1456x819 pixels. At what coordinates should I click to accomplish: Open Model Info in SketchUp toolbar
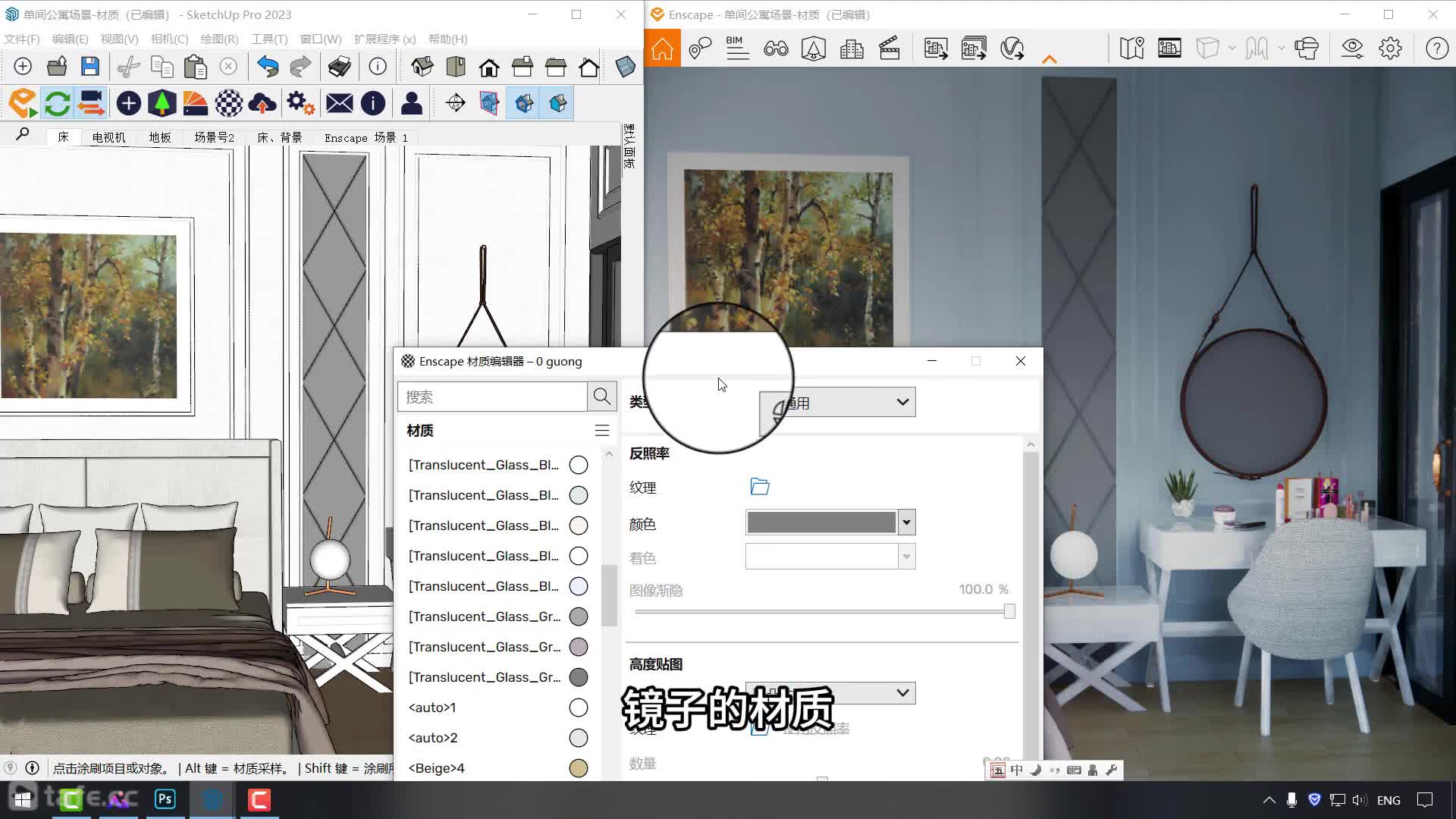378,67
